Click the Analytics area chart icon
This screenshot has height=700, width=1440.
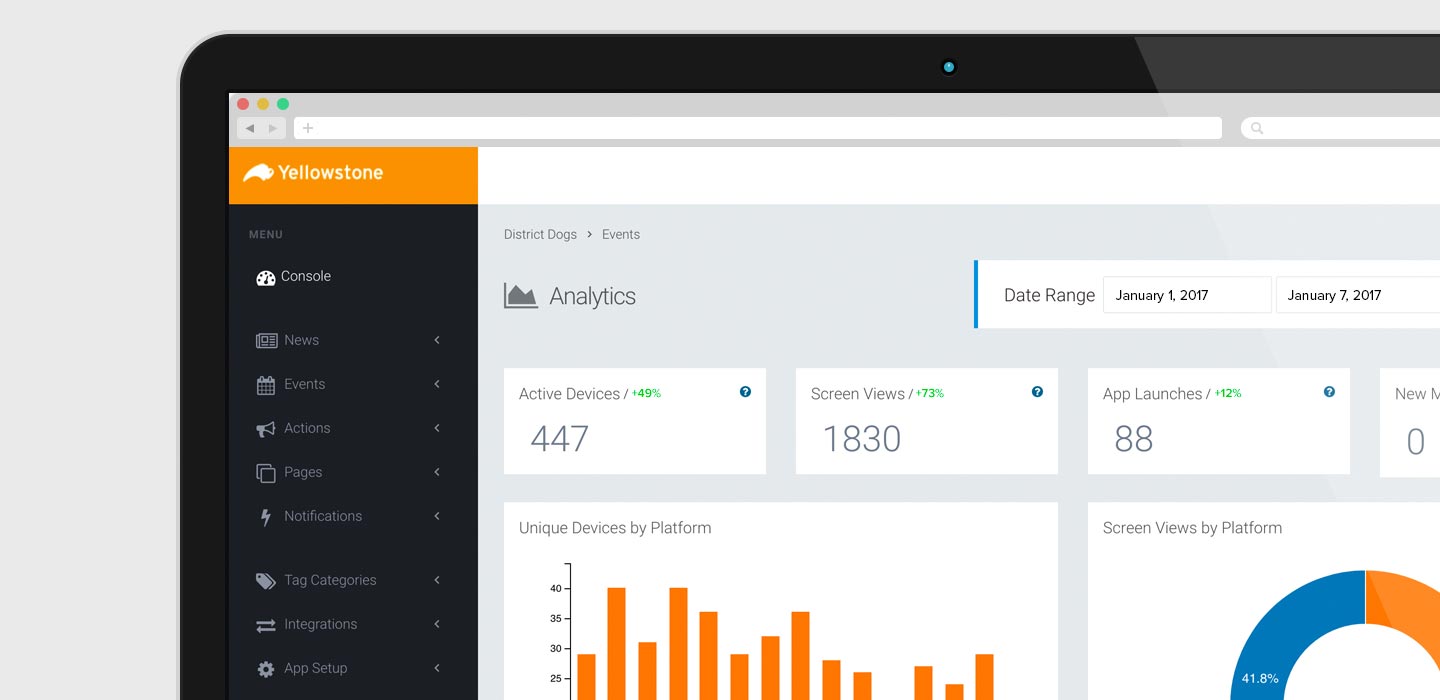click(x=521, y=296)
